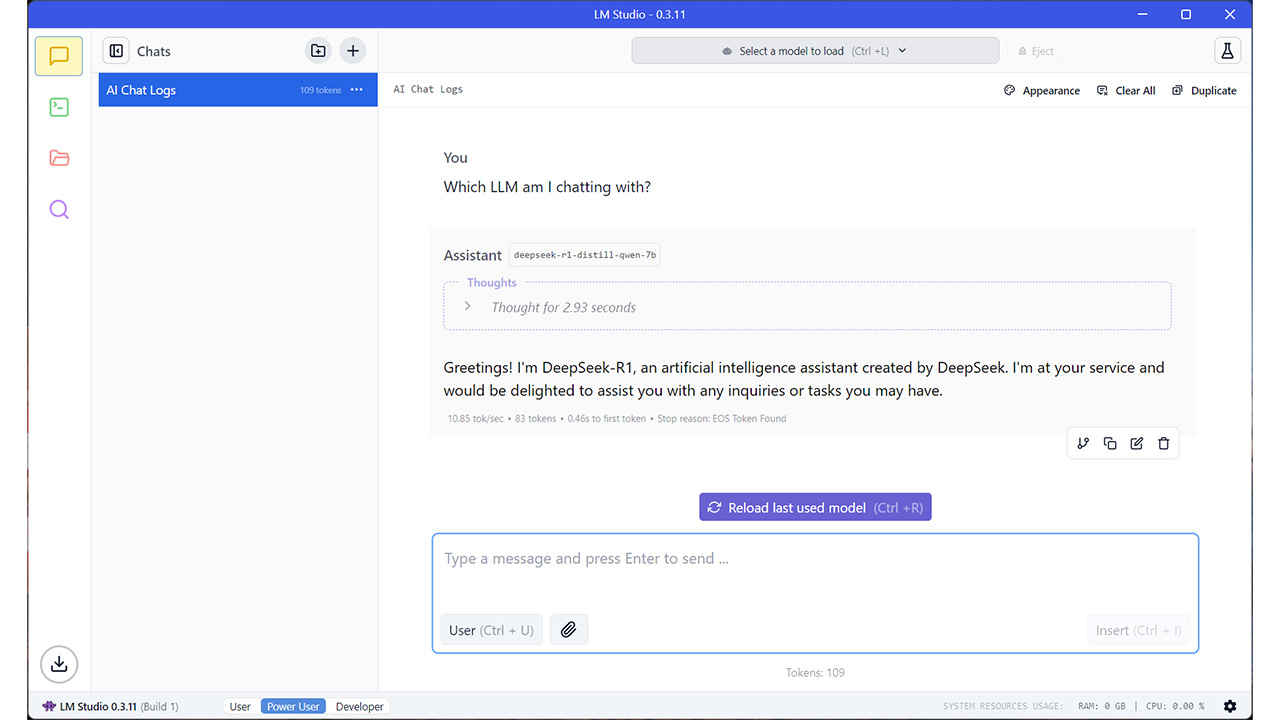Open the Chat view in sidebar
This screenshot has height=720, width=1280.
coord(59,56)
